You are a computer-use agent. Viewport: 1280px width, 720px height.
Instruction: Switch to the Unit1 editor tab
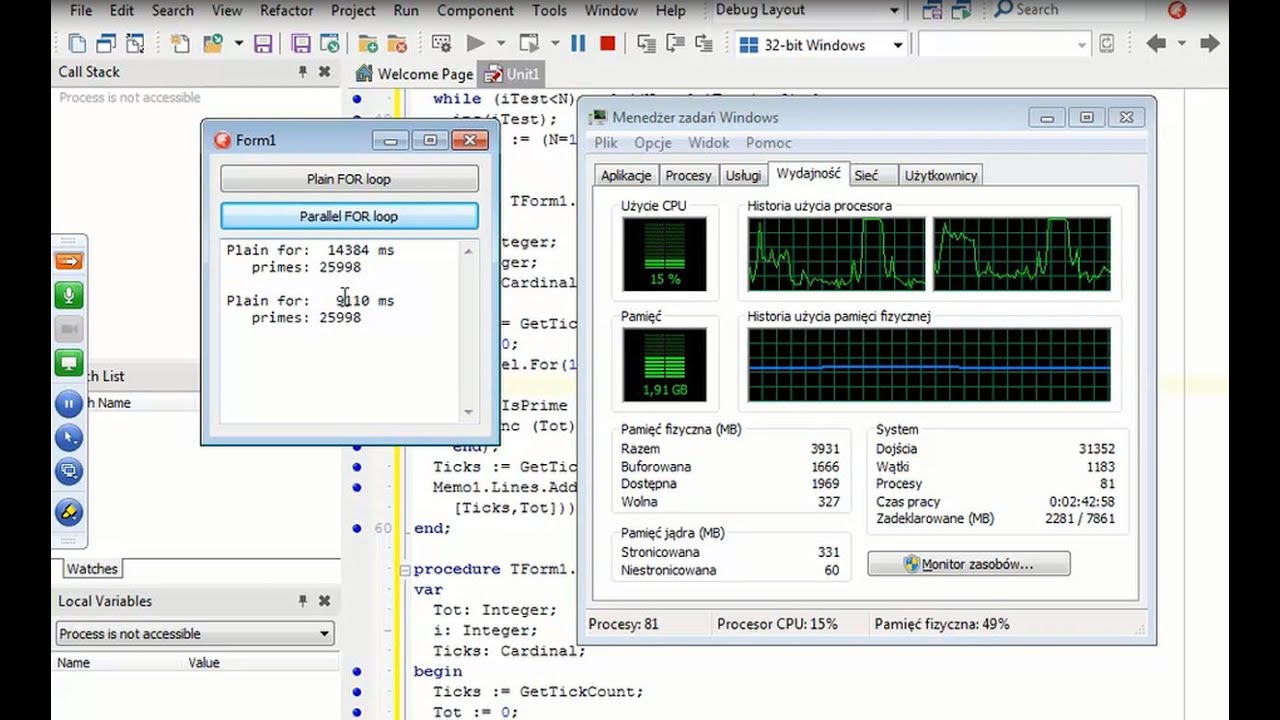point(512,74)
